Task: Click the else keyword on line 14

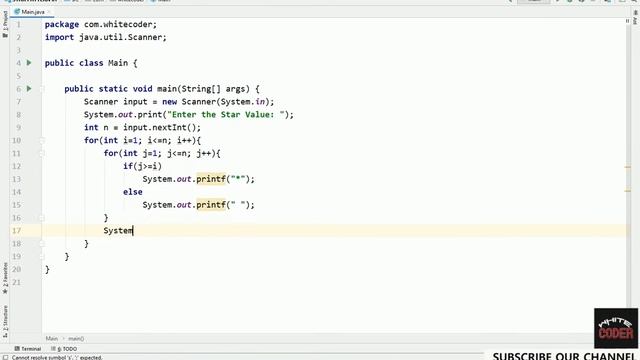Action: 133,192
